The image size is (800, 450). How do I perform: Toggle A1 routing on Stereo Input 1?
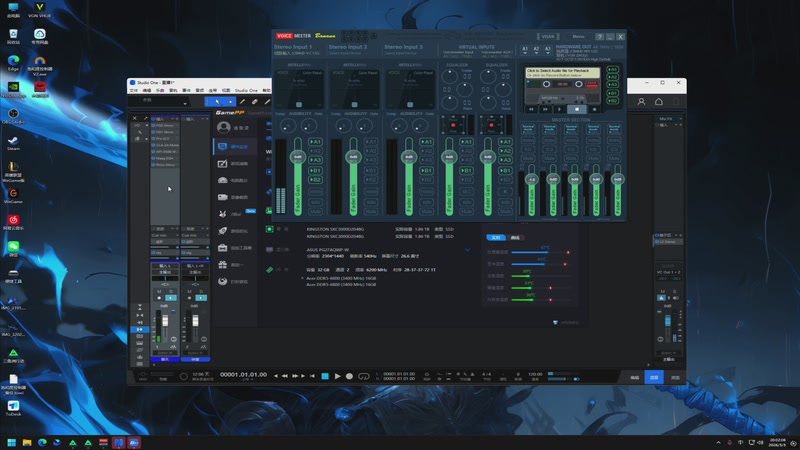[x=315, y=142]
